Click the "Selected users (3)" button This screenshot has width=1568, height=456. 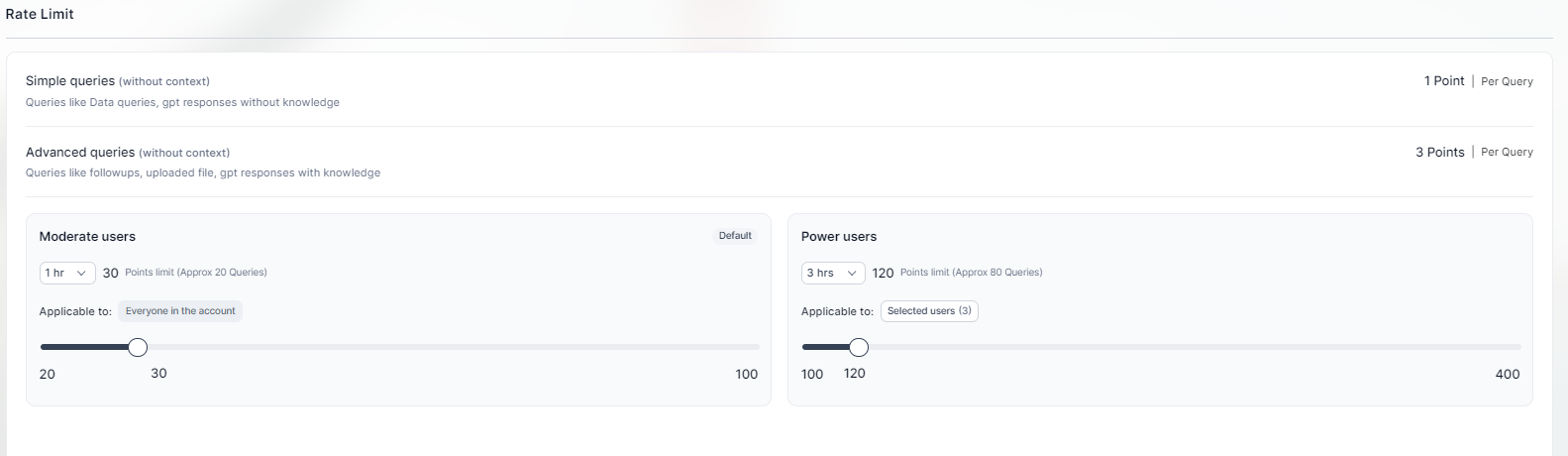[x=929, y=311]
